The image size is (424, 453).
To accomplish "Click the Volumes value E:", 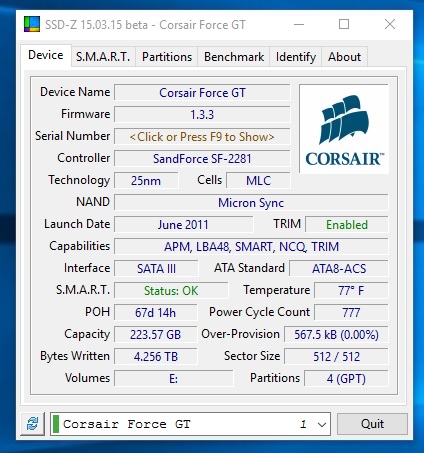I will pyautogui.click(x=174, y=379).
